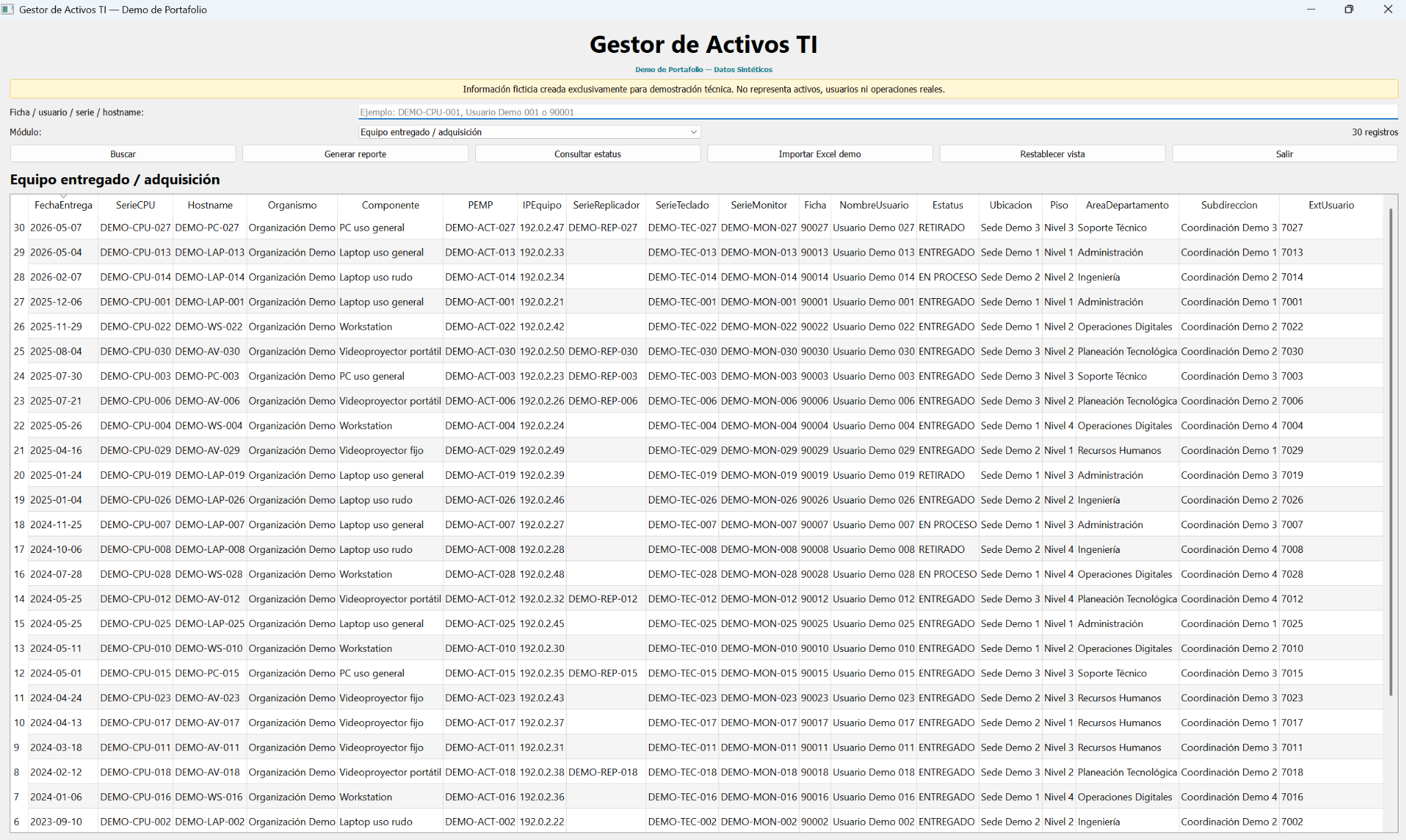Select cell DEMO-CPU-027

point(135,227)
